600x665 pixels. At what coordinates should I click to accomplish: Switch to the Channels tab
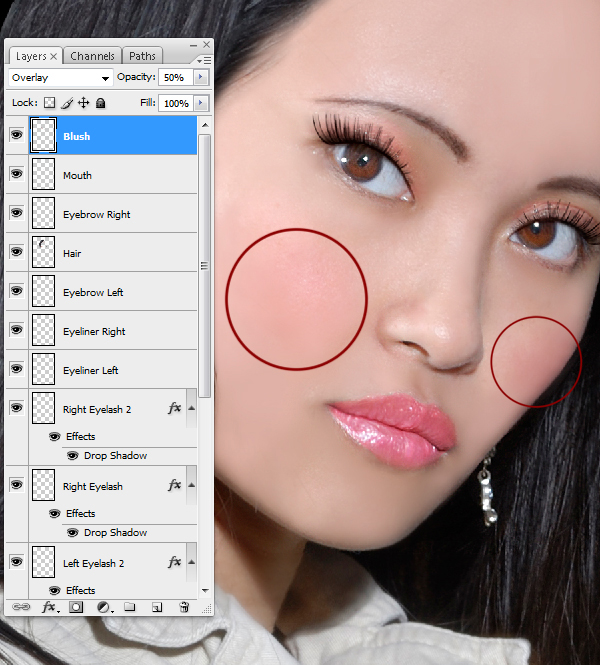coord(92,56)
